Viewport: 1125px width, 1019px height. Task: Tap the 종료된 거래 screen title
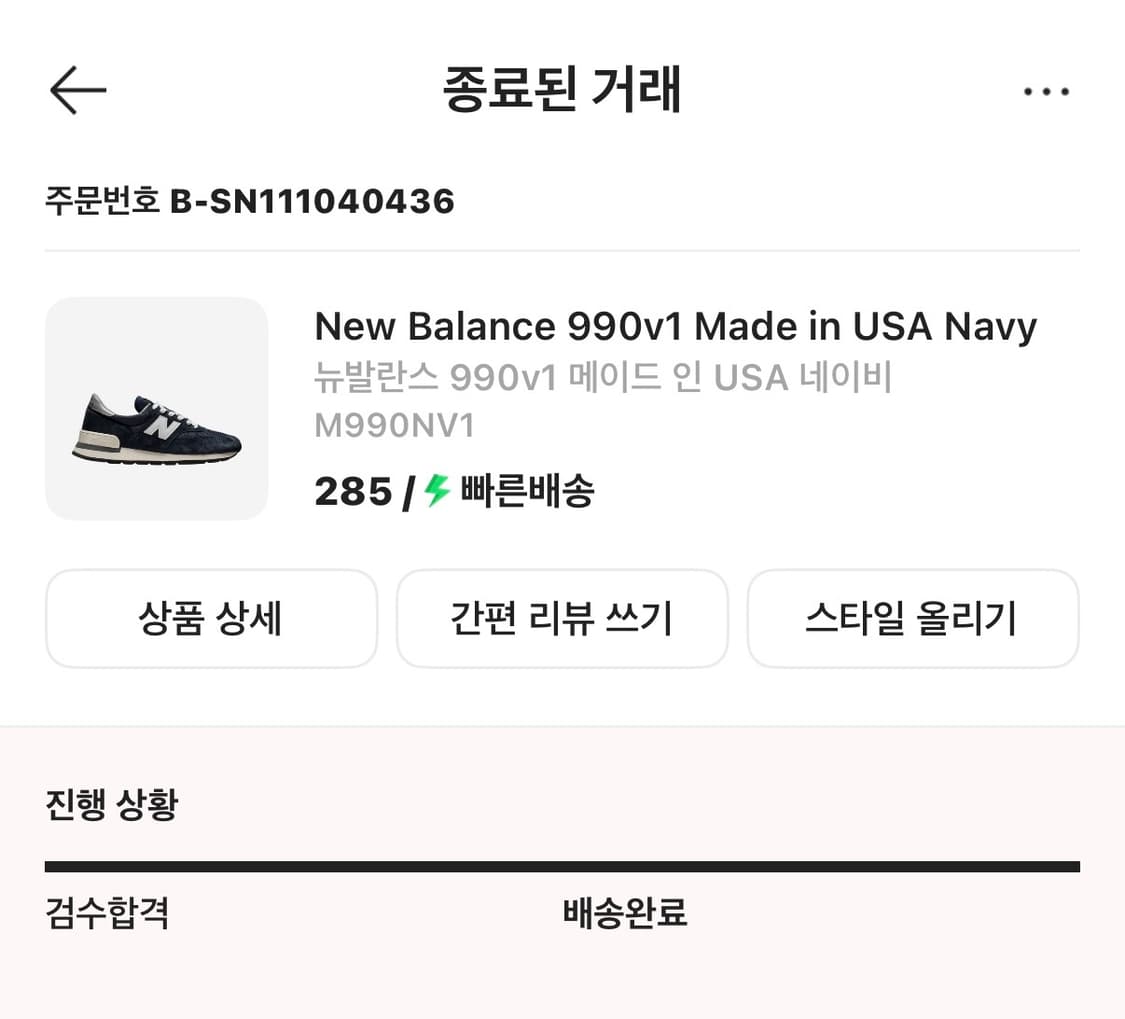562,88
